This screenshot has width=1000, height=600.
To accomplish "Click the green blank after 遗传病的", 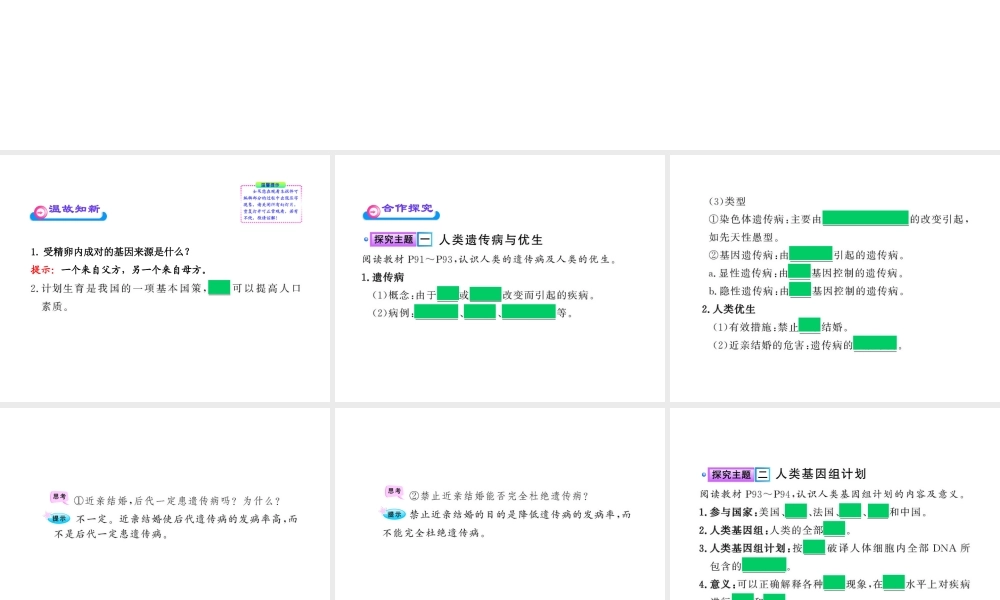I will coord(875,344).
